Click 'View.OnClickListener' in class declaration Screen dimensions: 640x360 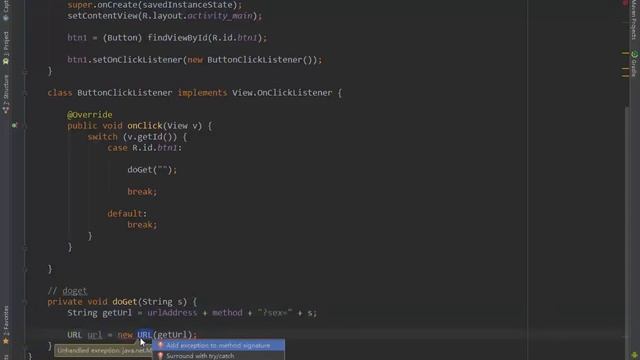pyautogui.click(x=282, y=93)
